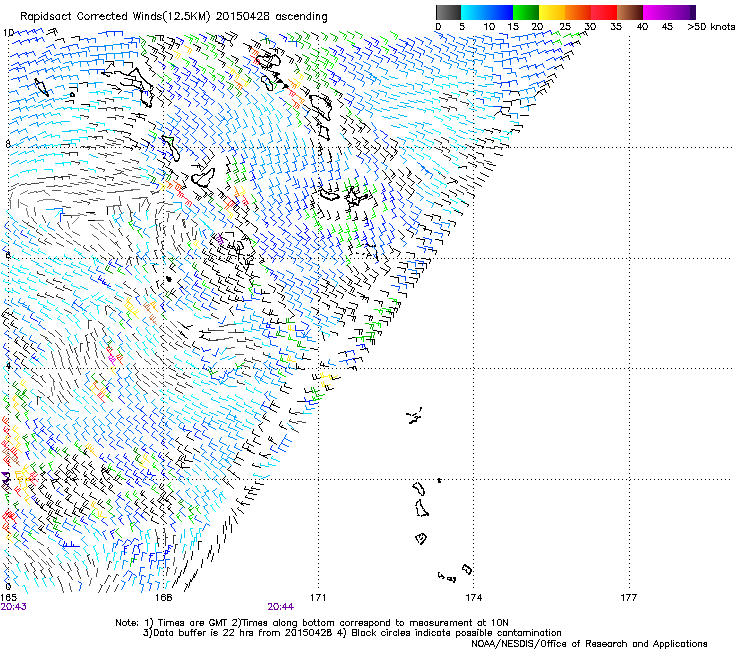Screen dimensions: 740x650
Task: Click the green 15-20 knots legend color
Action: point(526,12)
